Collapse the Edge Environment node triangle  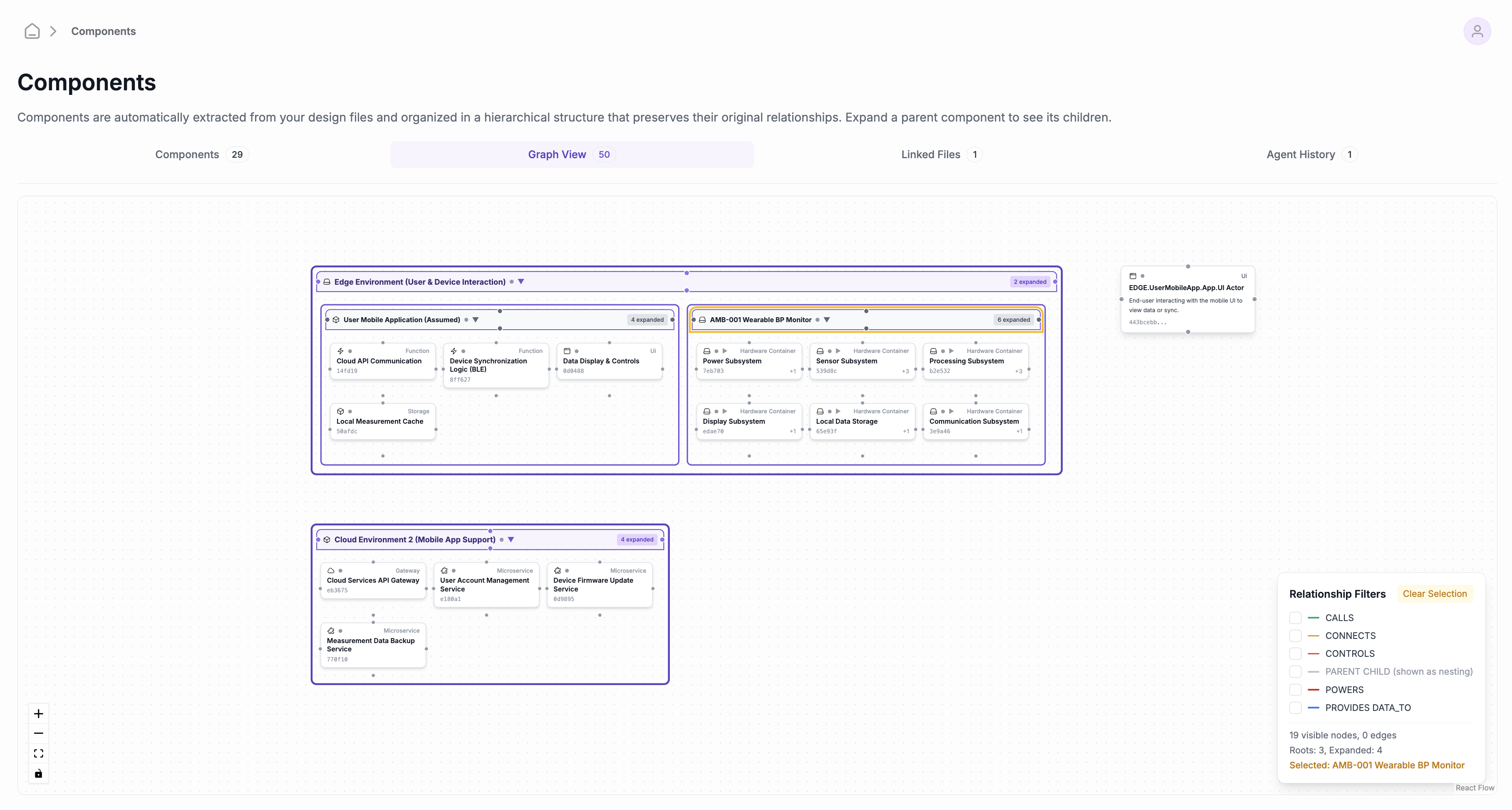click(x=521, y=282)
